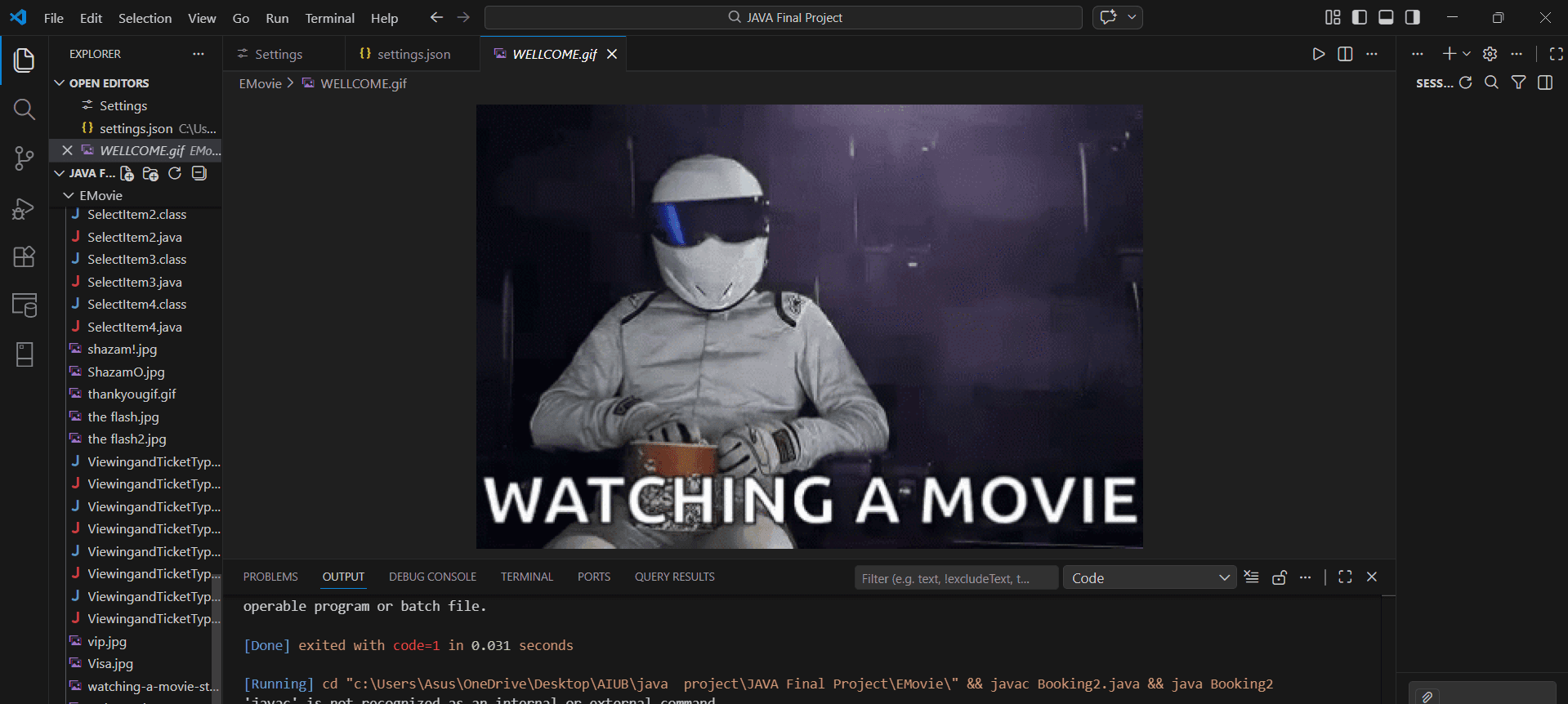
Task: Open new session dropdown arrow beside plus
Action: point(1466,54)
